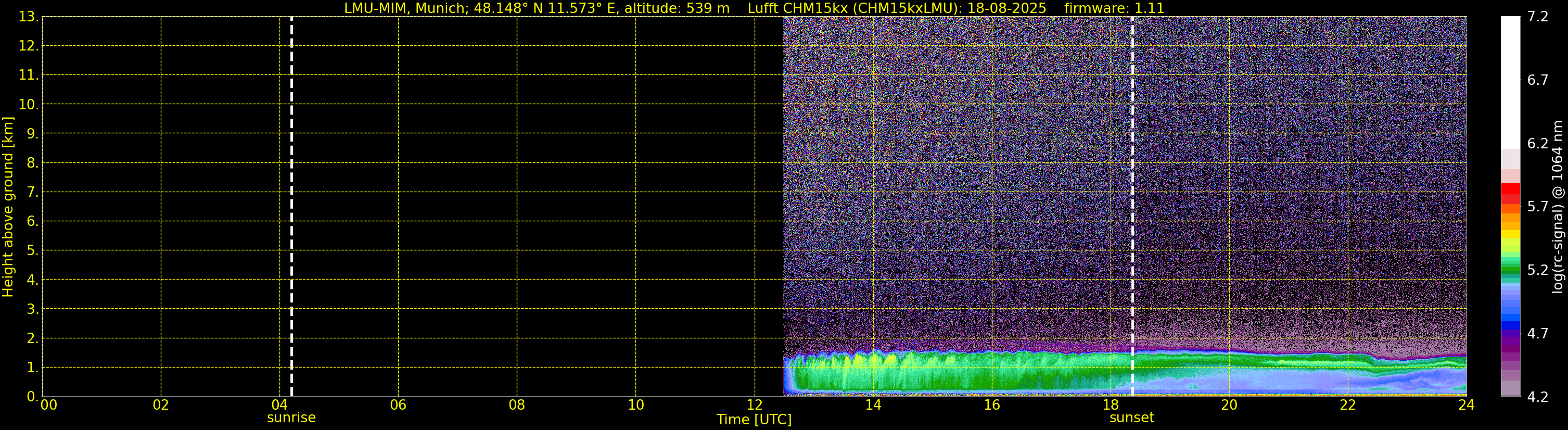
Task: Click the '14' tick on the time axis
Action: point(873,405)
